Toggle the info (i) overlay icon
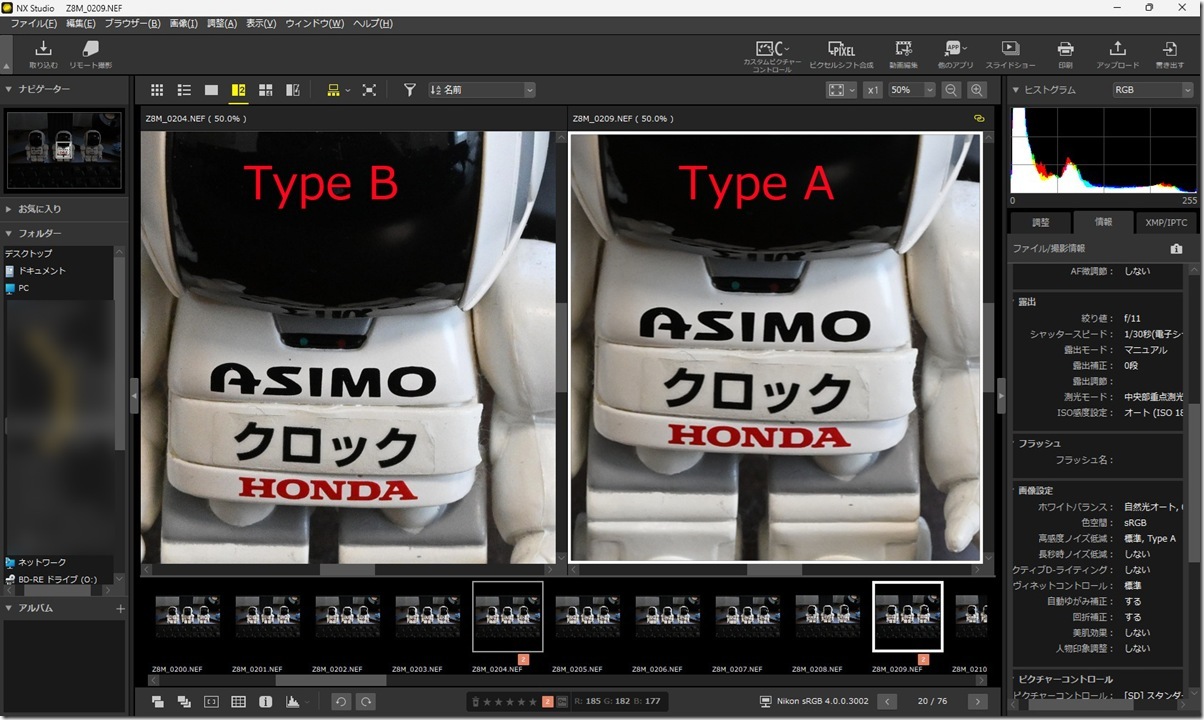The height and width of the screenshot is (720, 1204). (265, 702)
